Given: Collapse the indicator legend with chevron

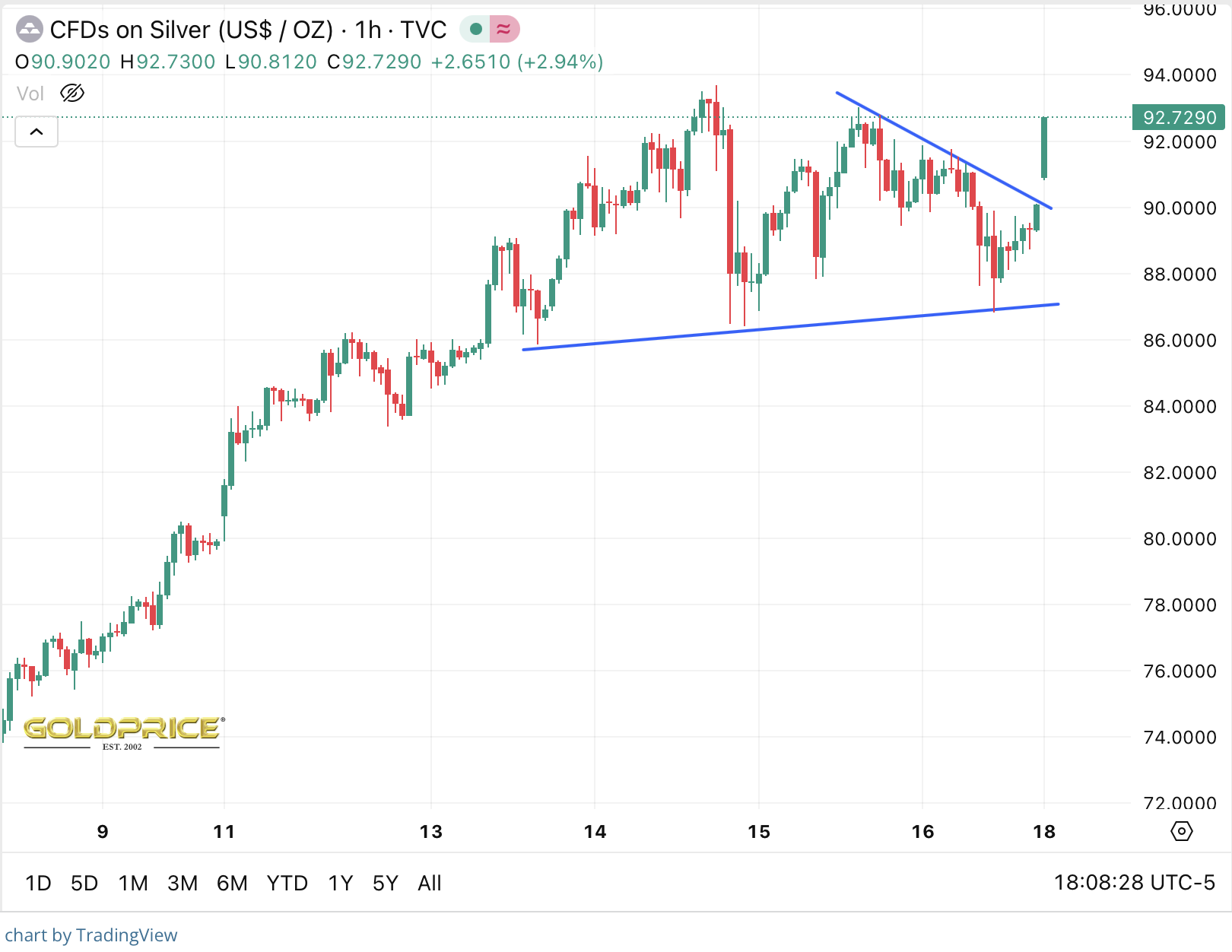Looking at the screenshot, I should pos(37,132).
